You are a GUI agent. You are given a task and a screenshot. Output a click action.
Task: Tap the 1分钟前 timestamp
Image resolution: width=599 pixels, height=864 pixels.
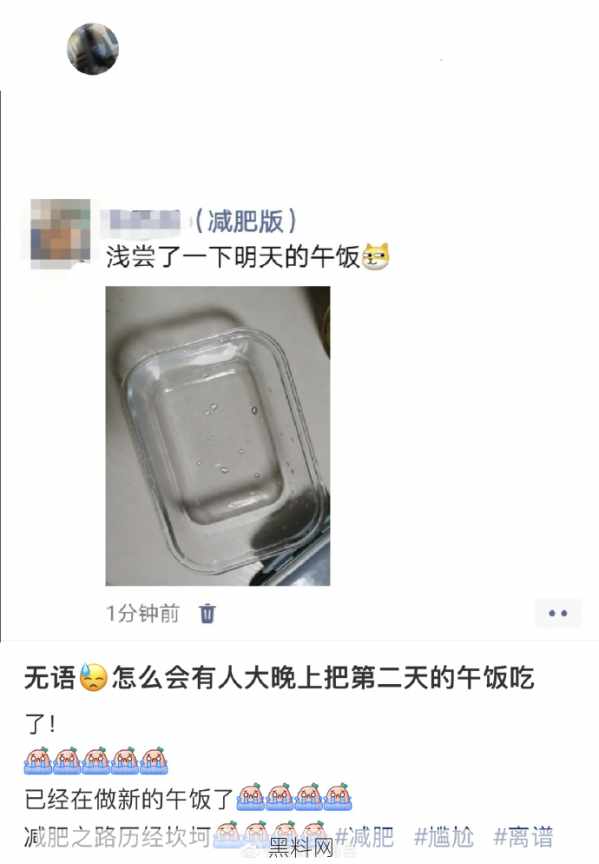click(143, 613)
